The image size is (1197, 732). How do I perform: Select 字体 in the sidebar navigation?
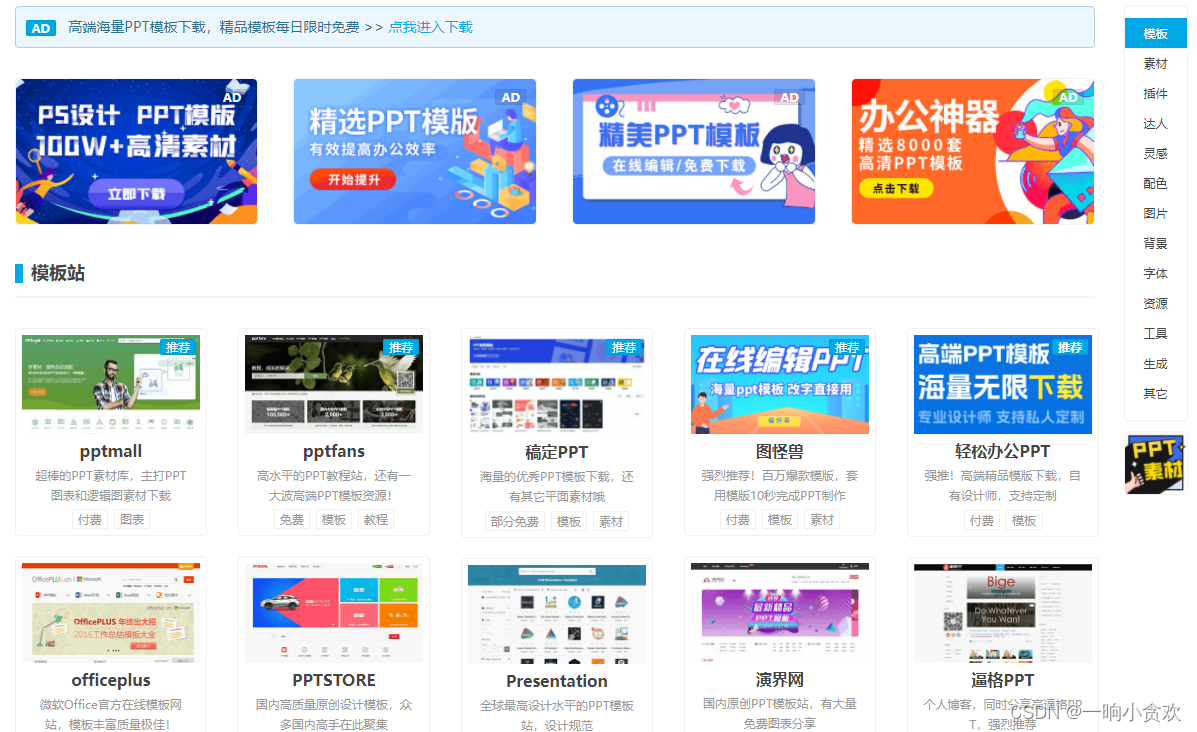pos(1155,273)
